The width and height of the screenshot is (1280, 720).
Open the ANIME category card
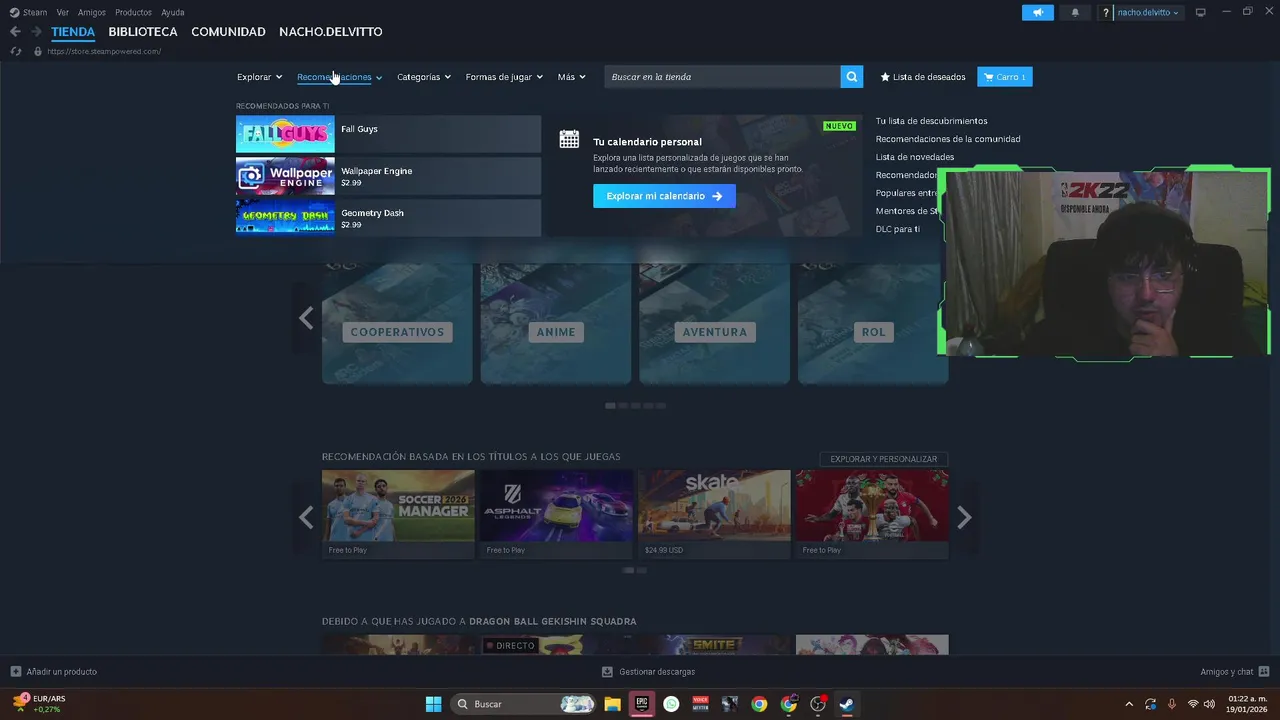click(x=556, y=324)
